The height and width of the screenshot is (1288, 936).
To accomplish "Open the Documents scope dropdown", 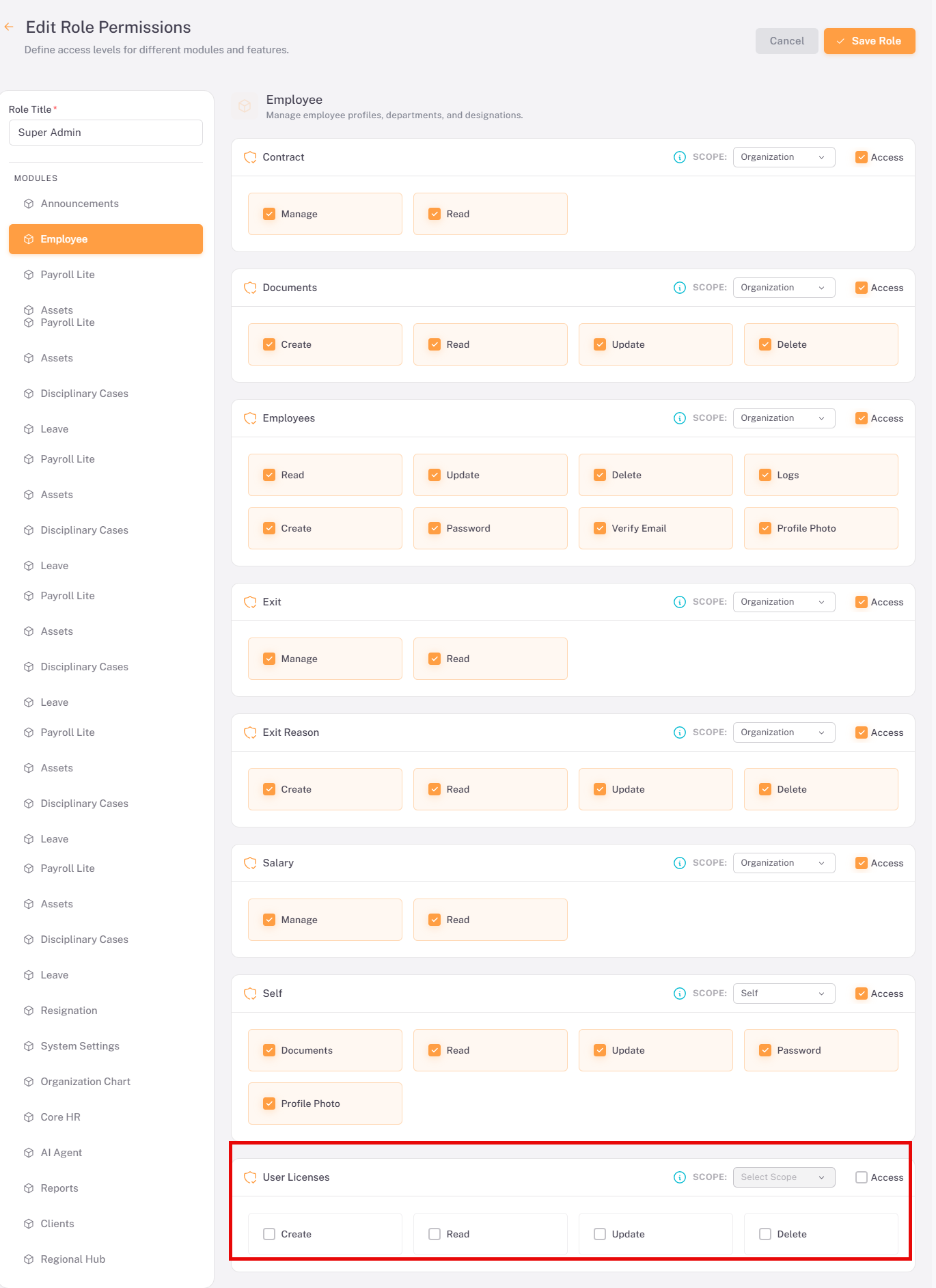I will click(x=784, y=288).
